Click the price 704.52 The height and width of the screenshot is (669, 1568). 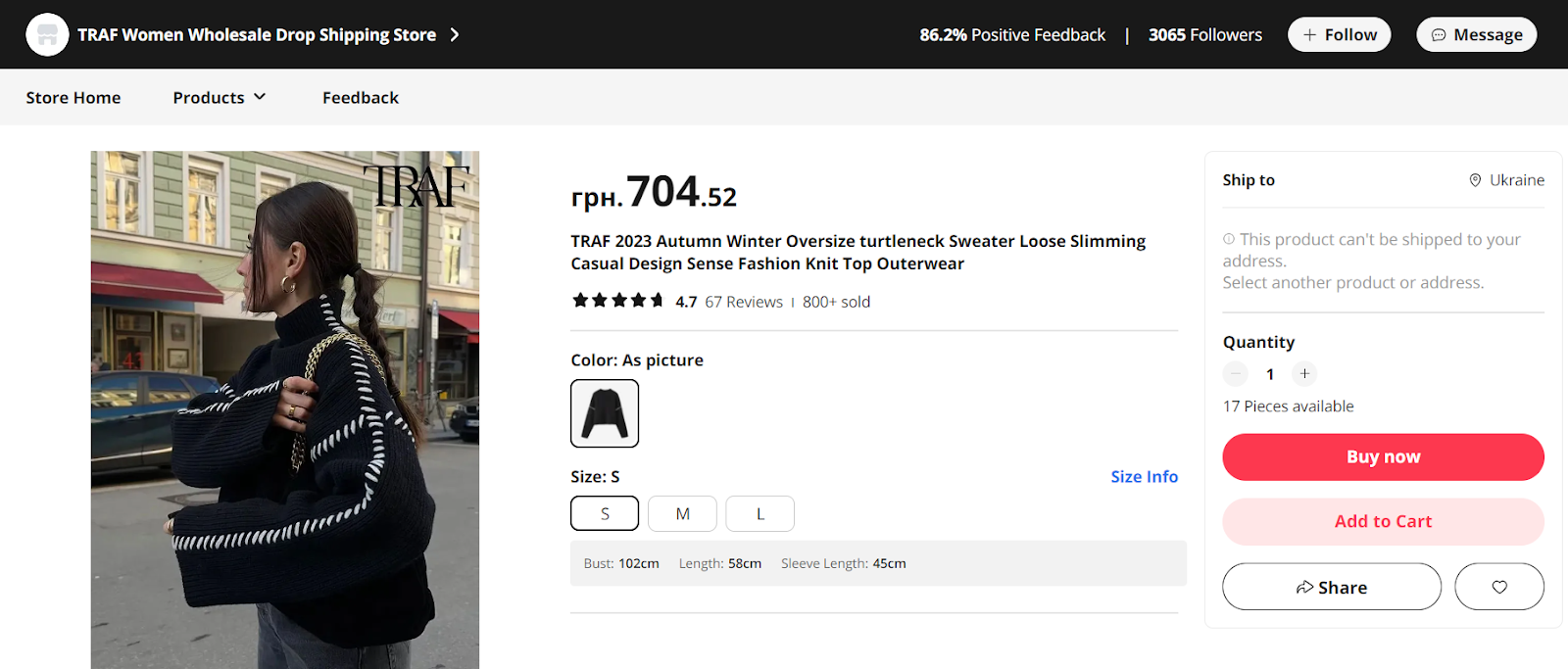(x=654, y=191)
